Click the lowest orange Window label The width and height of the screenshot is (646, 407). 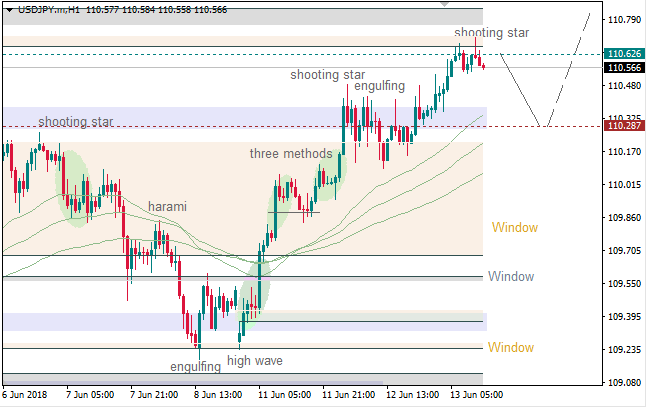click(510, 347)
